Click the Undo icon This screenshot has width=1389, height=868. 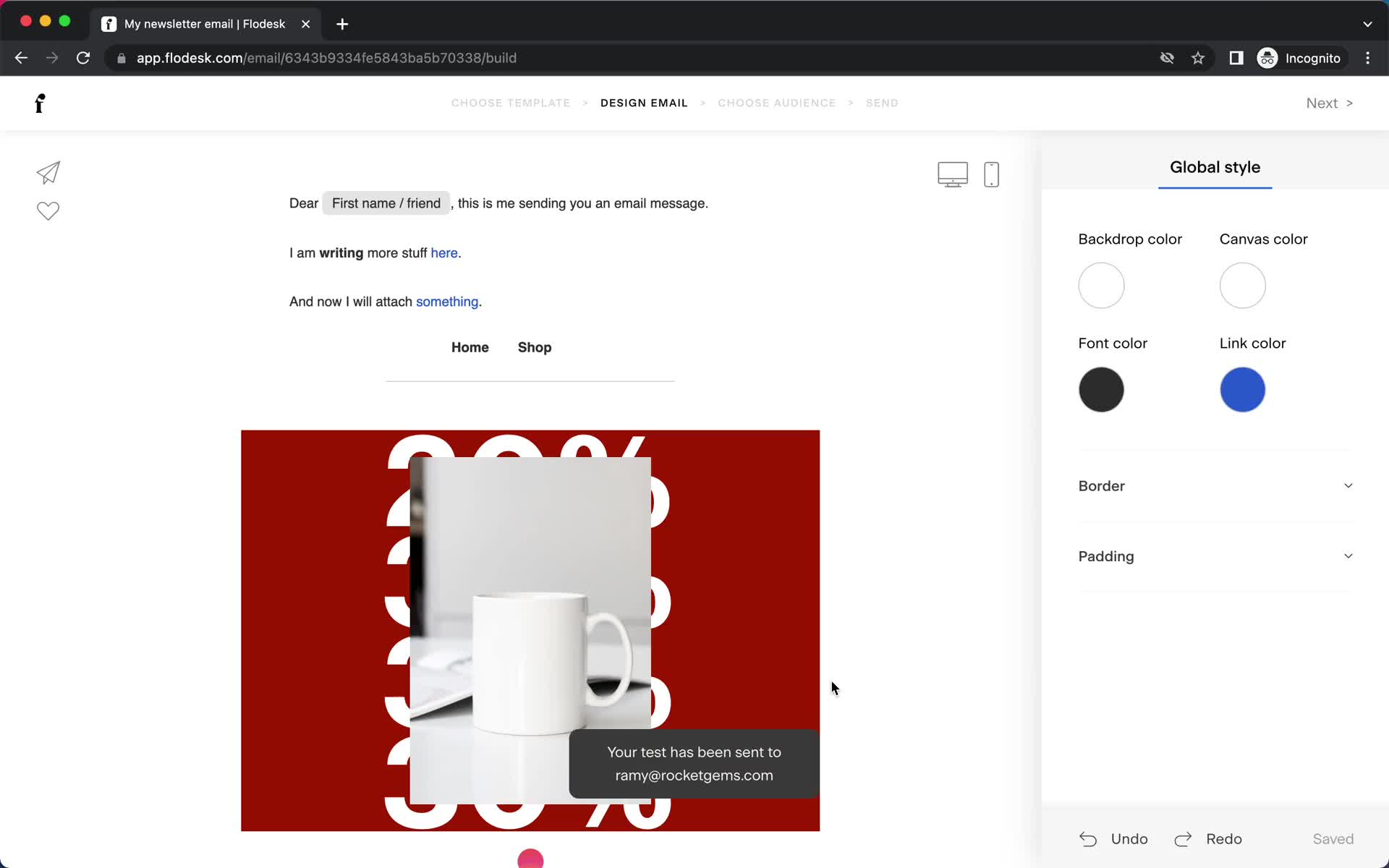point(1089,838)
